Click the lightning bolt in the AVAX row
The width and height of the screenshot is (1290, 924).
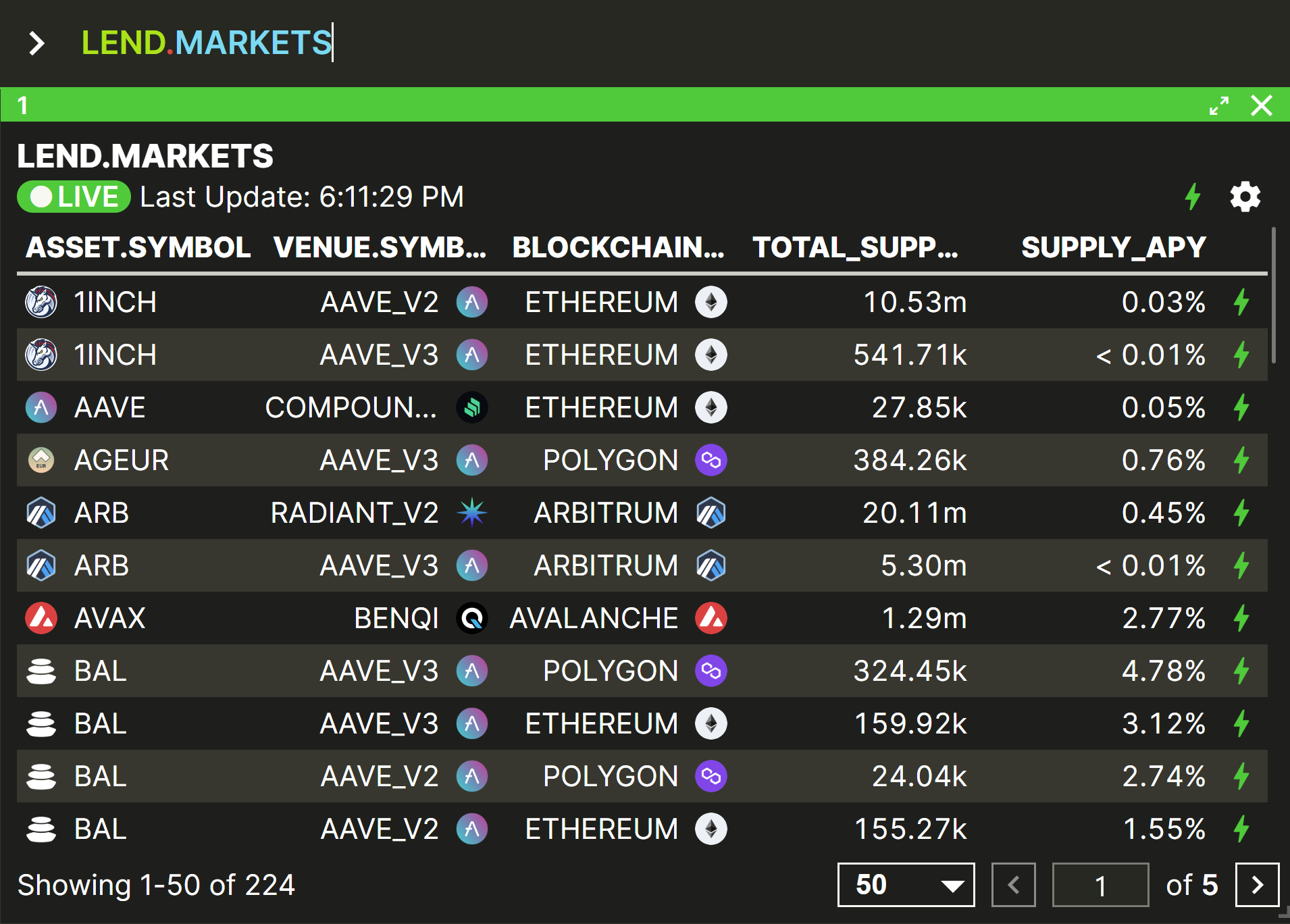(x=1241, y=618)
